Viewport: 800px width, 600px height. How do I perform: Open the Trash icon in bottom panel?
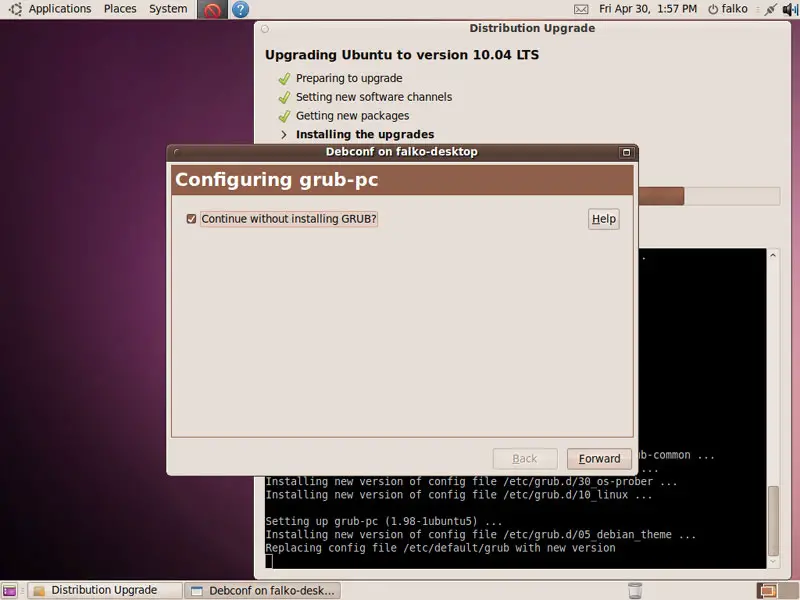point(635,590)
